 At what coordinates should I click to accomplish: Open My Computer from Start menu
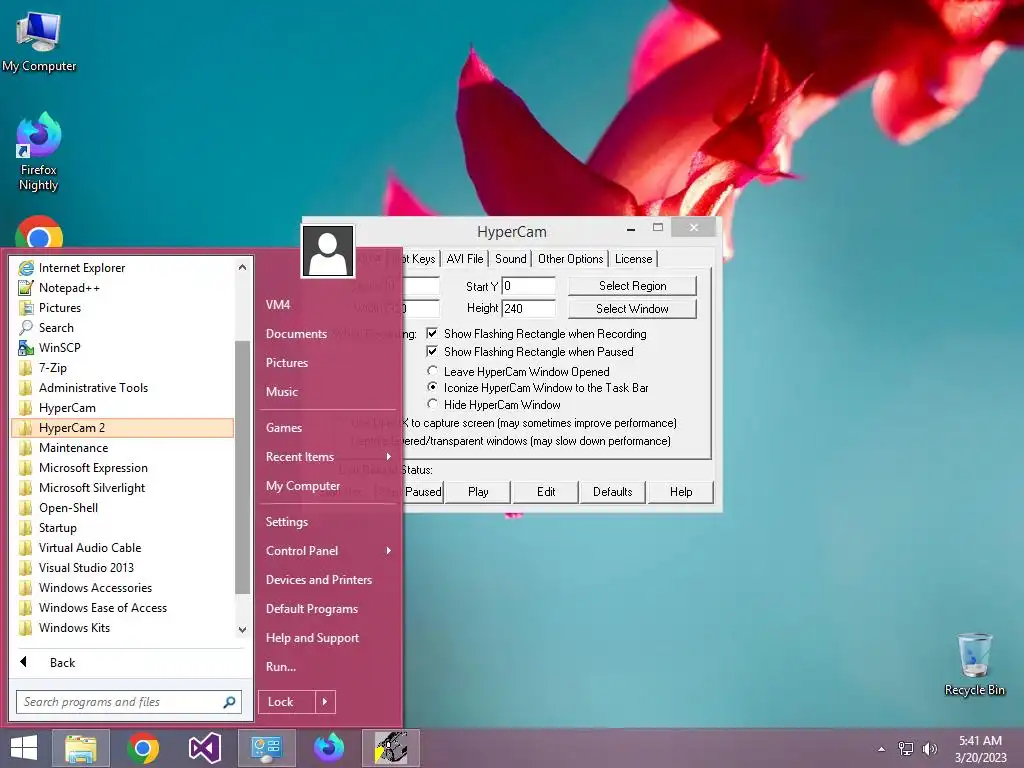(327, 486)
